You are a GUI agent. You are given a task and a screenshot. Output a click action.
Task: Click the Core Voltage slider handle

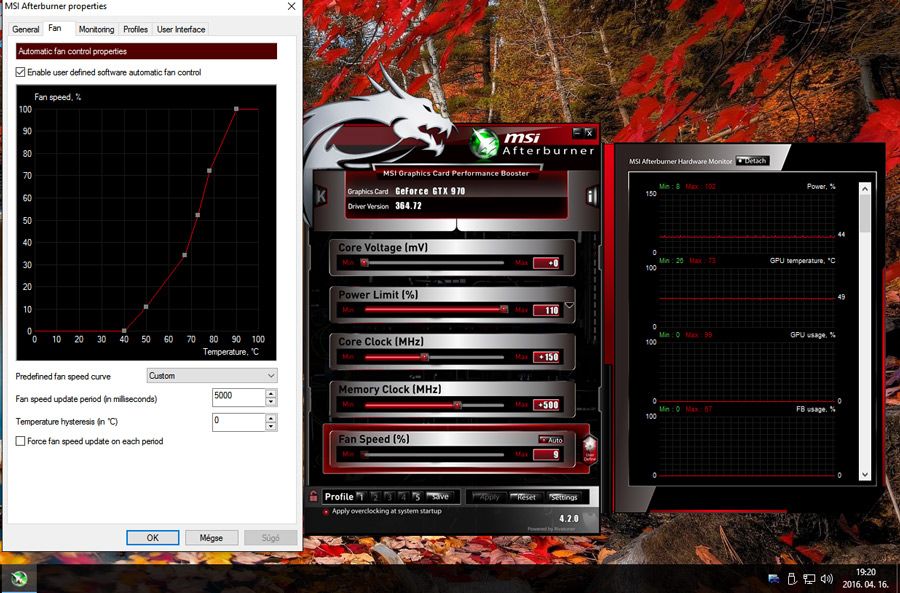pos(364,263)
